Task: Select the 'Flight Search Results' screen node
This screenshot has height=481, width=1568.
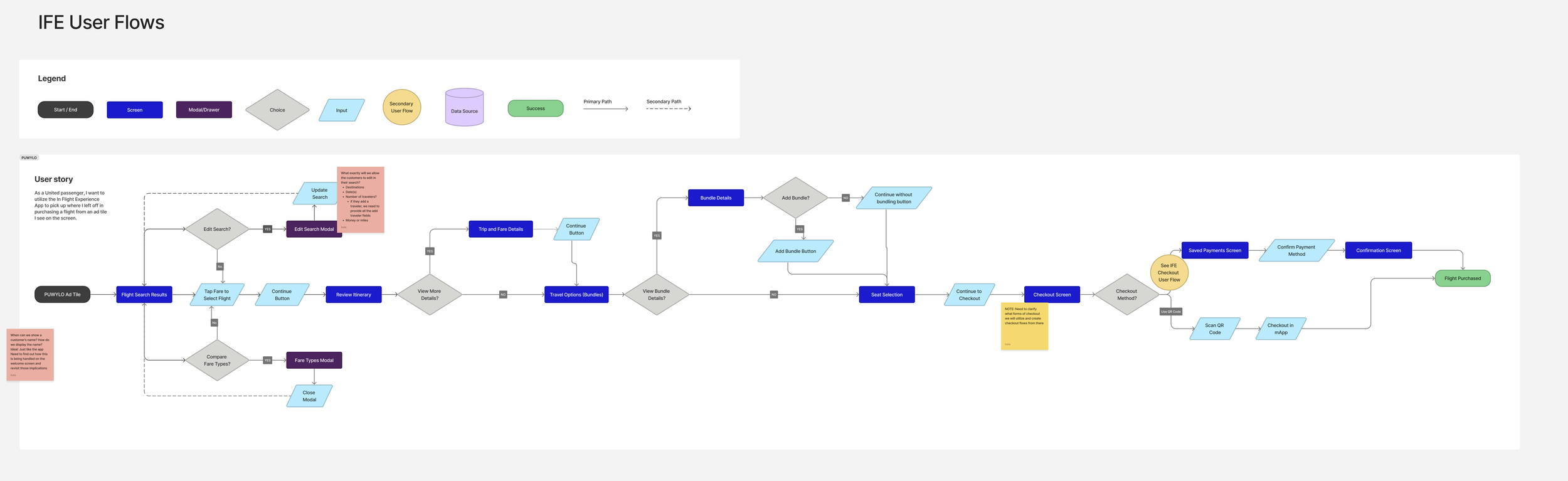Action: [144, 295]
